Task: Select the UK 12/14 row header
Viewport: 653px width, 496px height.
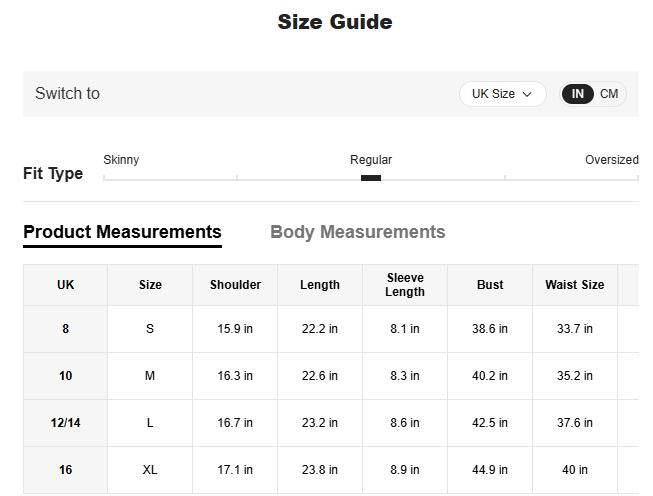Action: point(66,423)
